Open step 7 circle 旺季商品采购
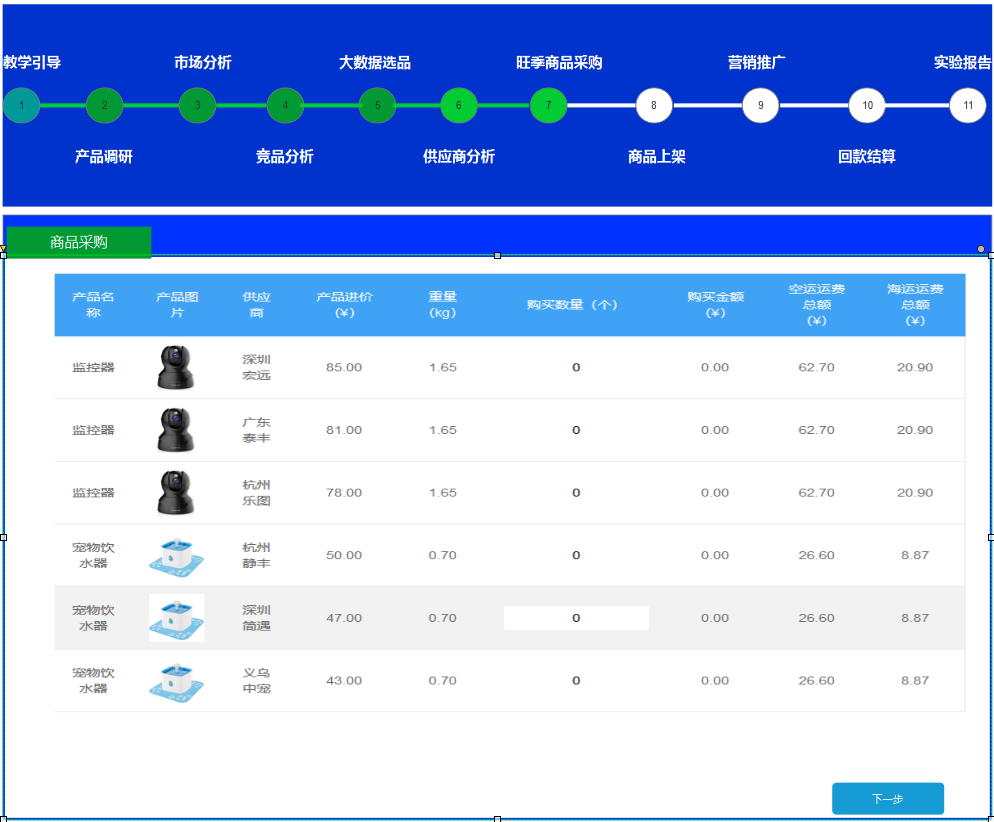This screenshot has height=822, width=994. coord(548,105)
